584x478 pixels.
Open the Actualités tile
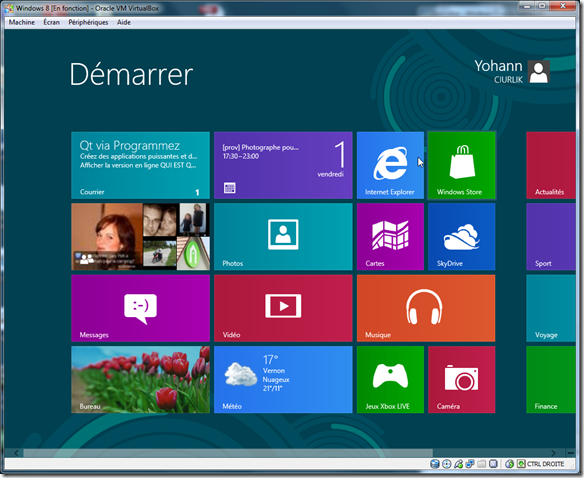click(551, 165)
